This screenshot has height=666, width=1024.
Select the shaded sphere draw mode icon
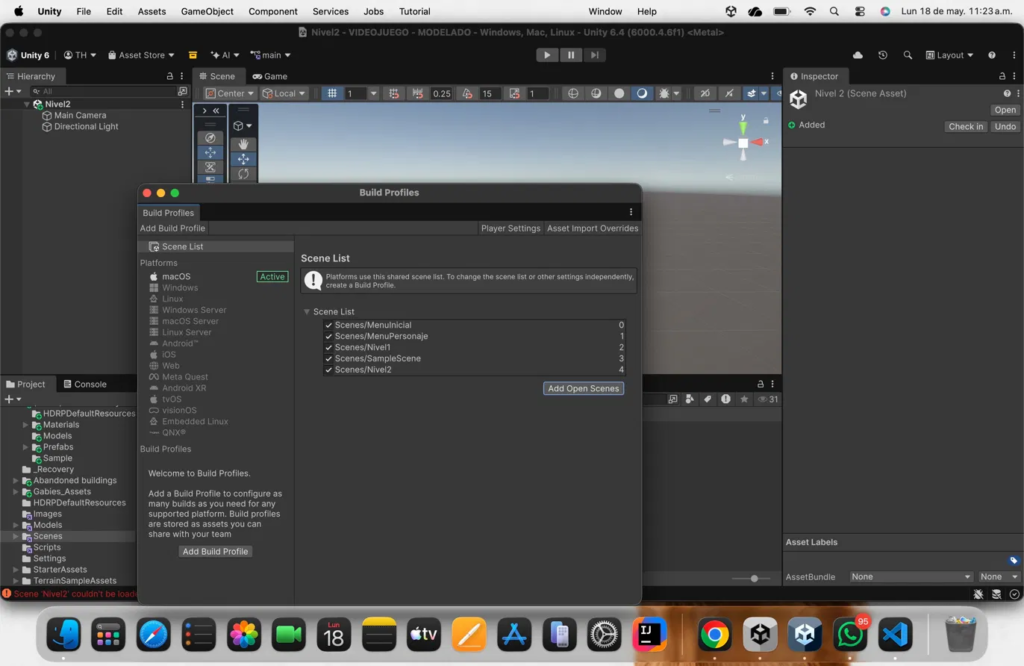(618, 93)
